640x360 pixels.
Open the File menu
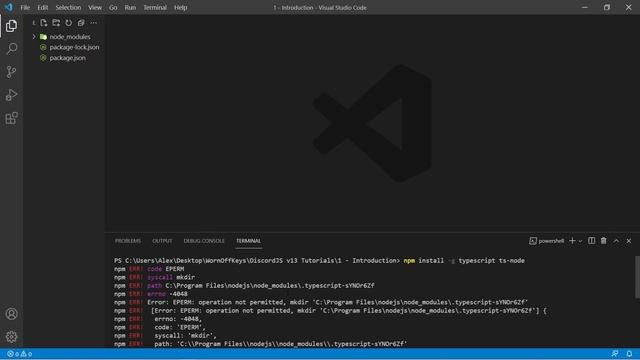click(25, 7)
